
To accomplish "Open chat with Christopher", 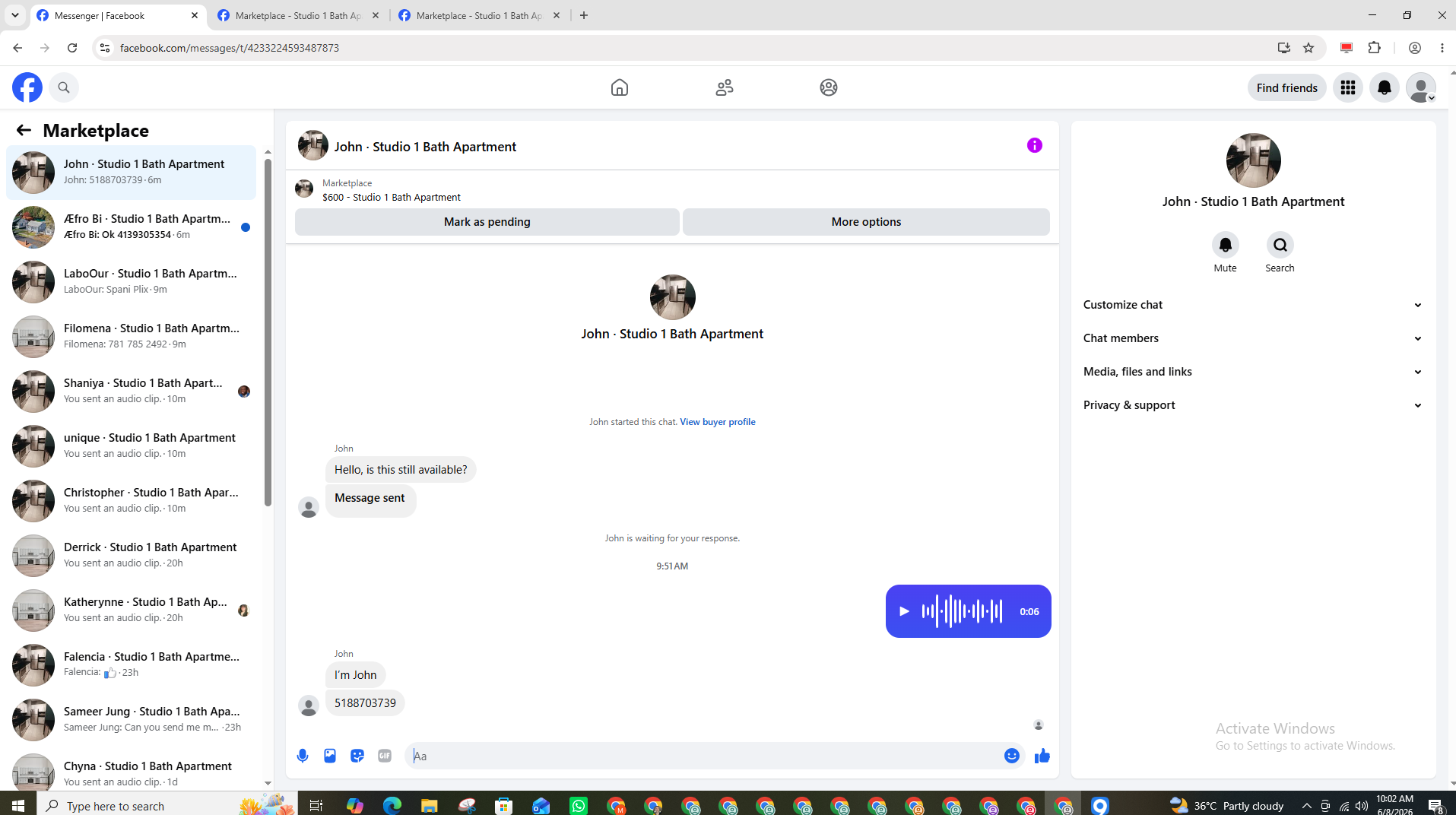I will (132, 501).
